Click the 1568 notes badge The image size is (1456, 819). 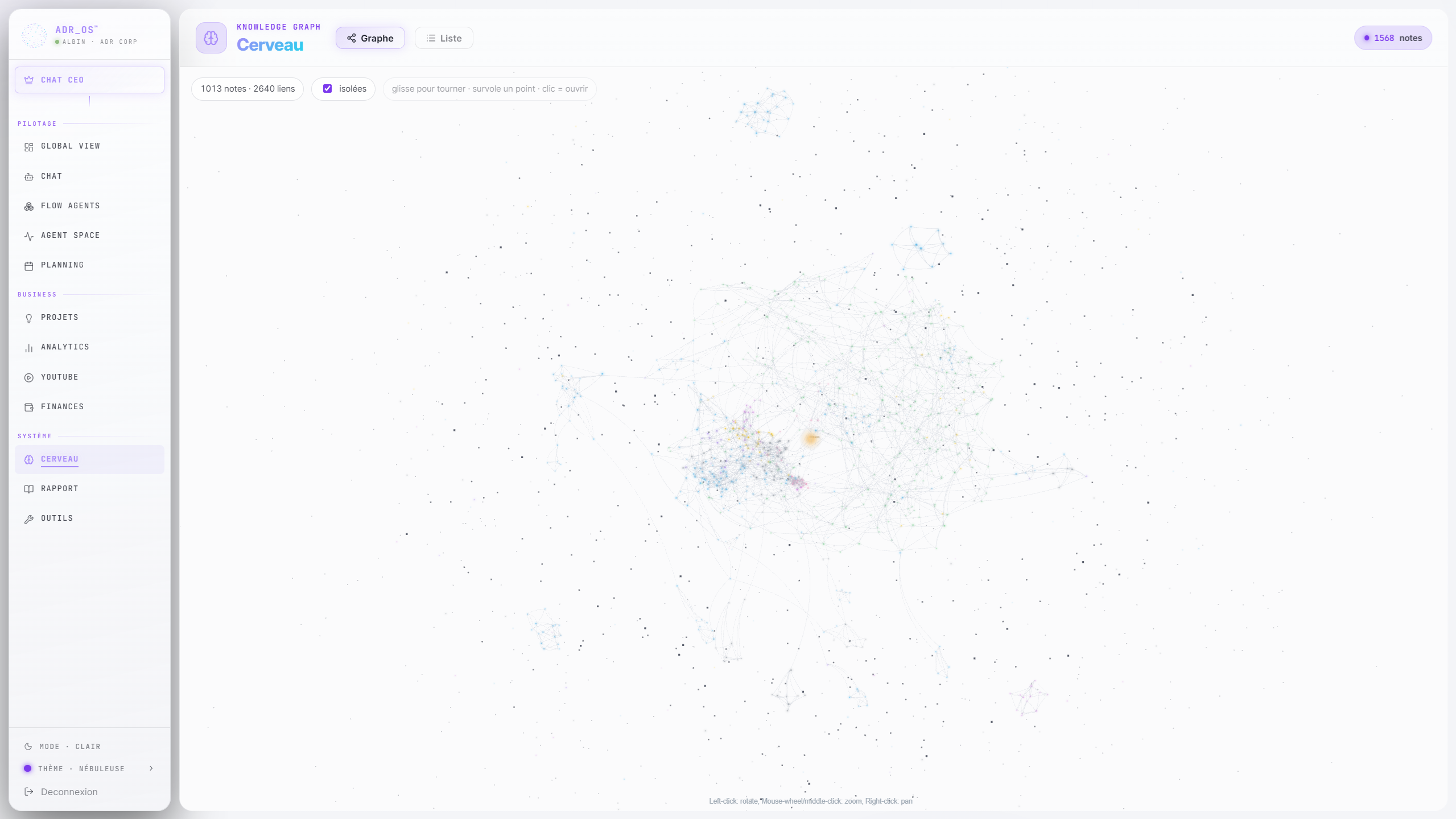coord(1393,38)
